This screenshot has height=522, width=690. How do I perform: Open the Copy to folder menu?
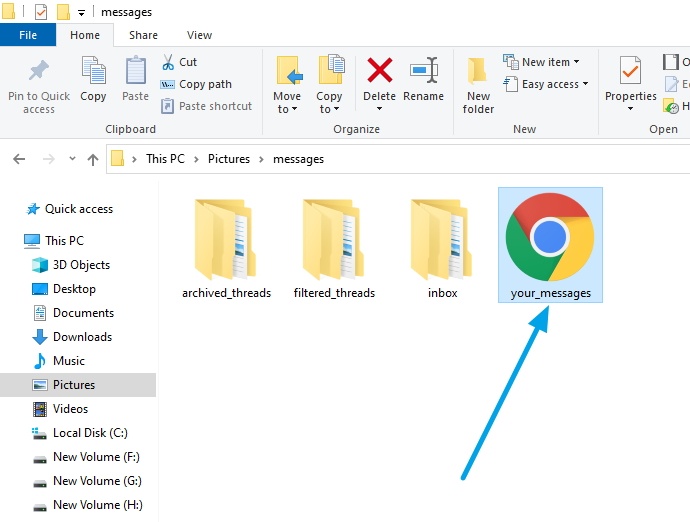point(329,85)
